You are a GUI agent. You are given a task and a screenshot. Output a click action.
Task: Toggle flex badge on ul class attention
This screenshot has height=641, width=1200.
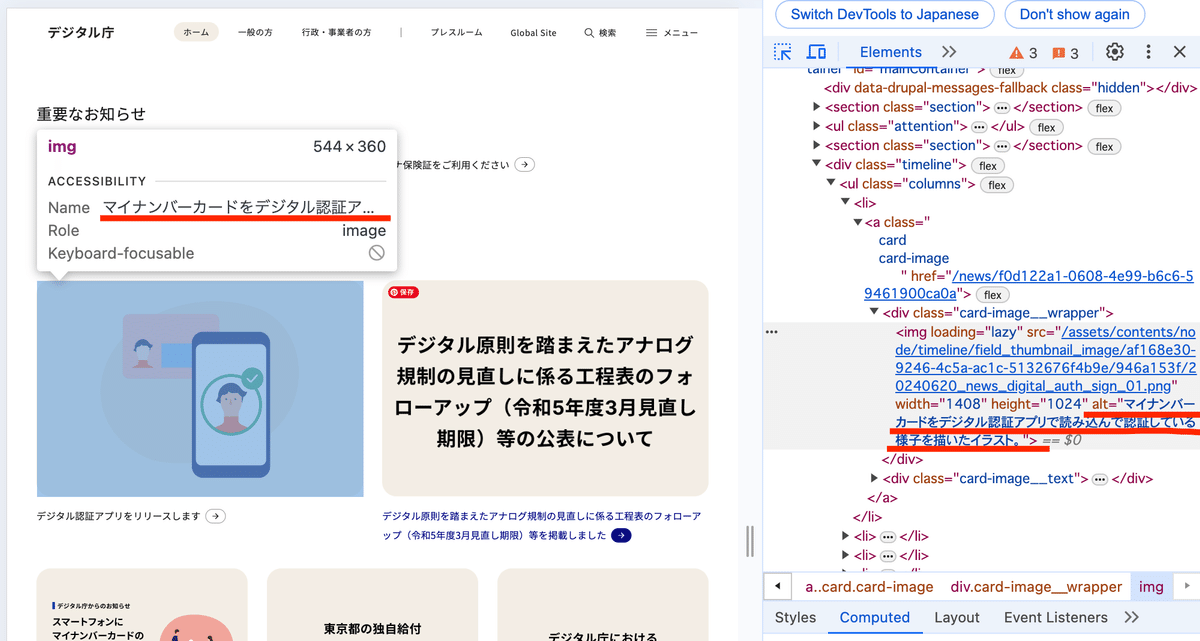(1046, 127)
